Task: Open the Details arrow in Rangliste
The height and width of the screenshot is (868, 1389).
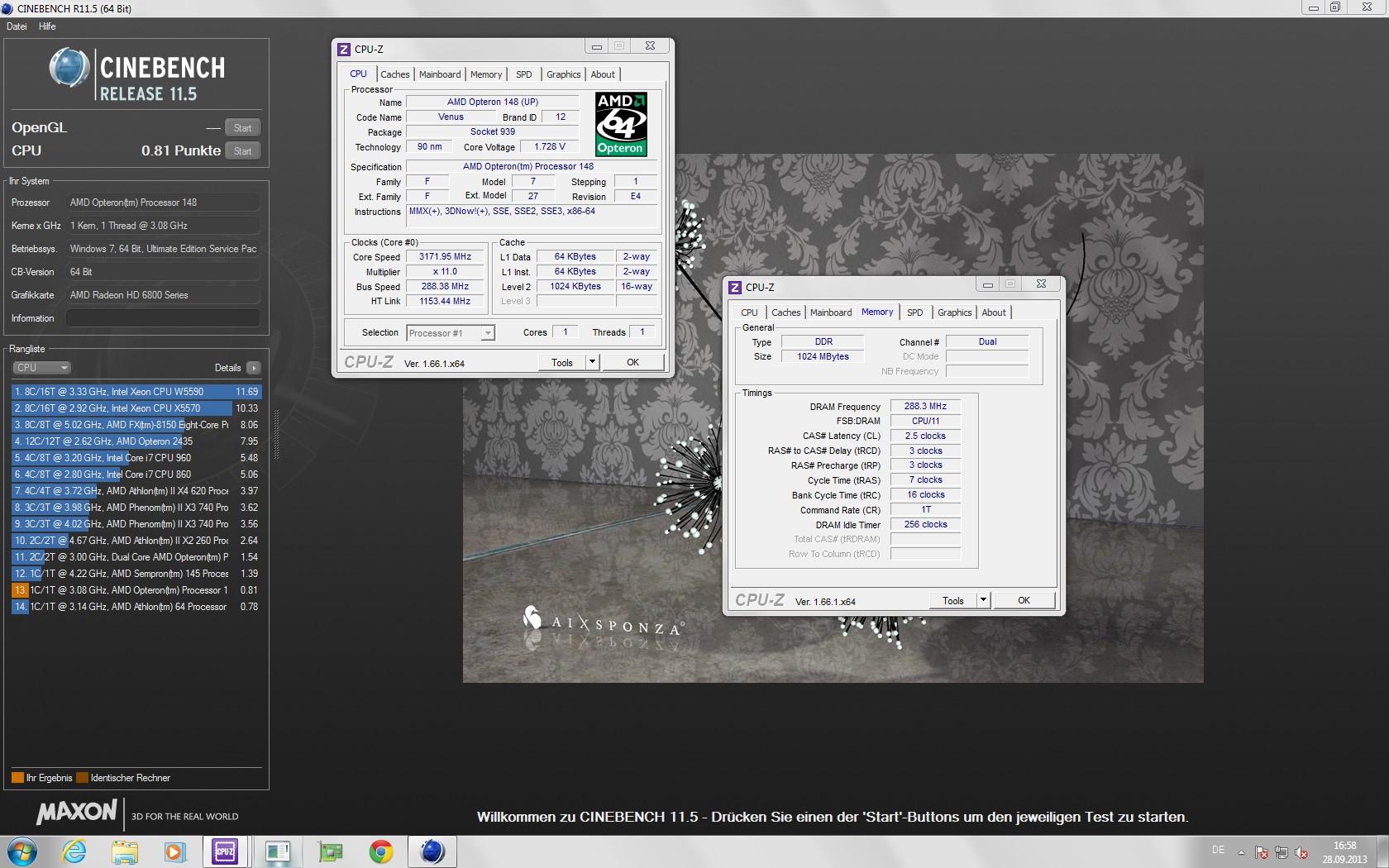Action: coord(253,368)
